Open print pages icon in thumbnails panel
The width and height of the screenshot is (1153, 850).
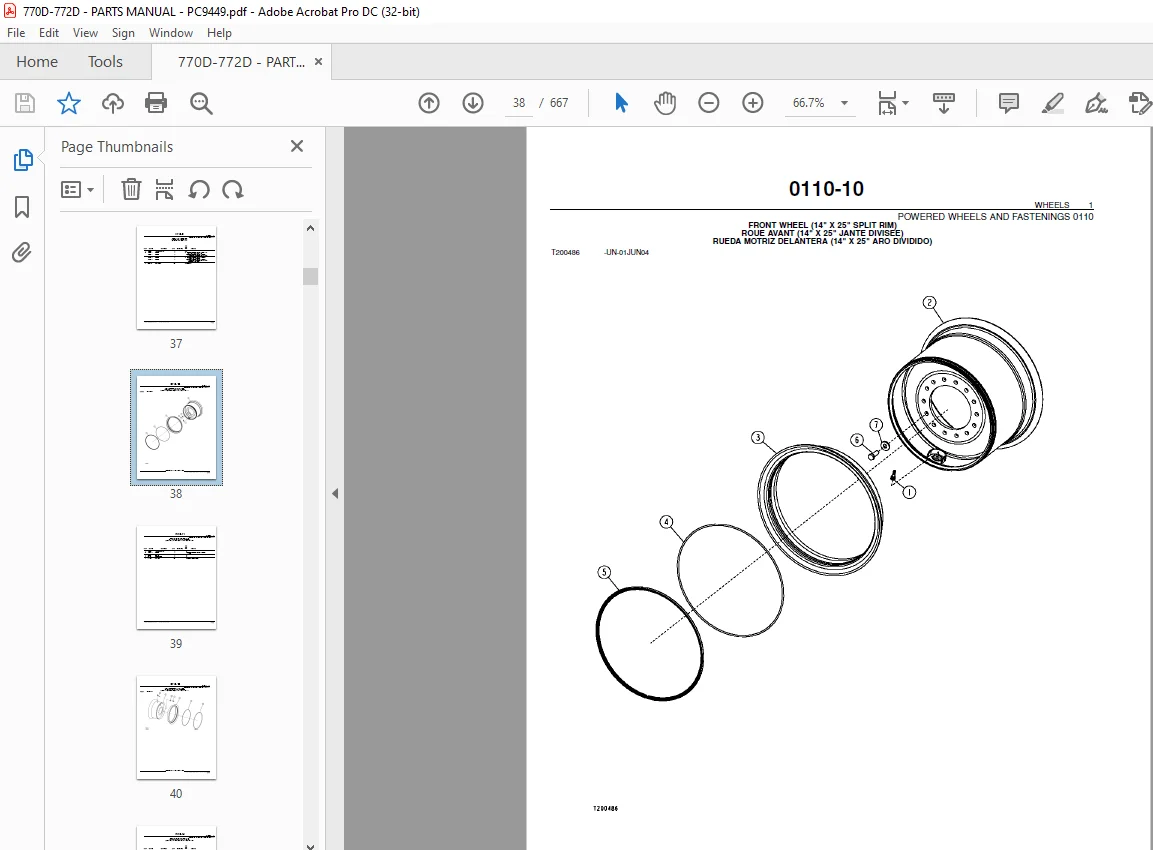(165, 190)
